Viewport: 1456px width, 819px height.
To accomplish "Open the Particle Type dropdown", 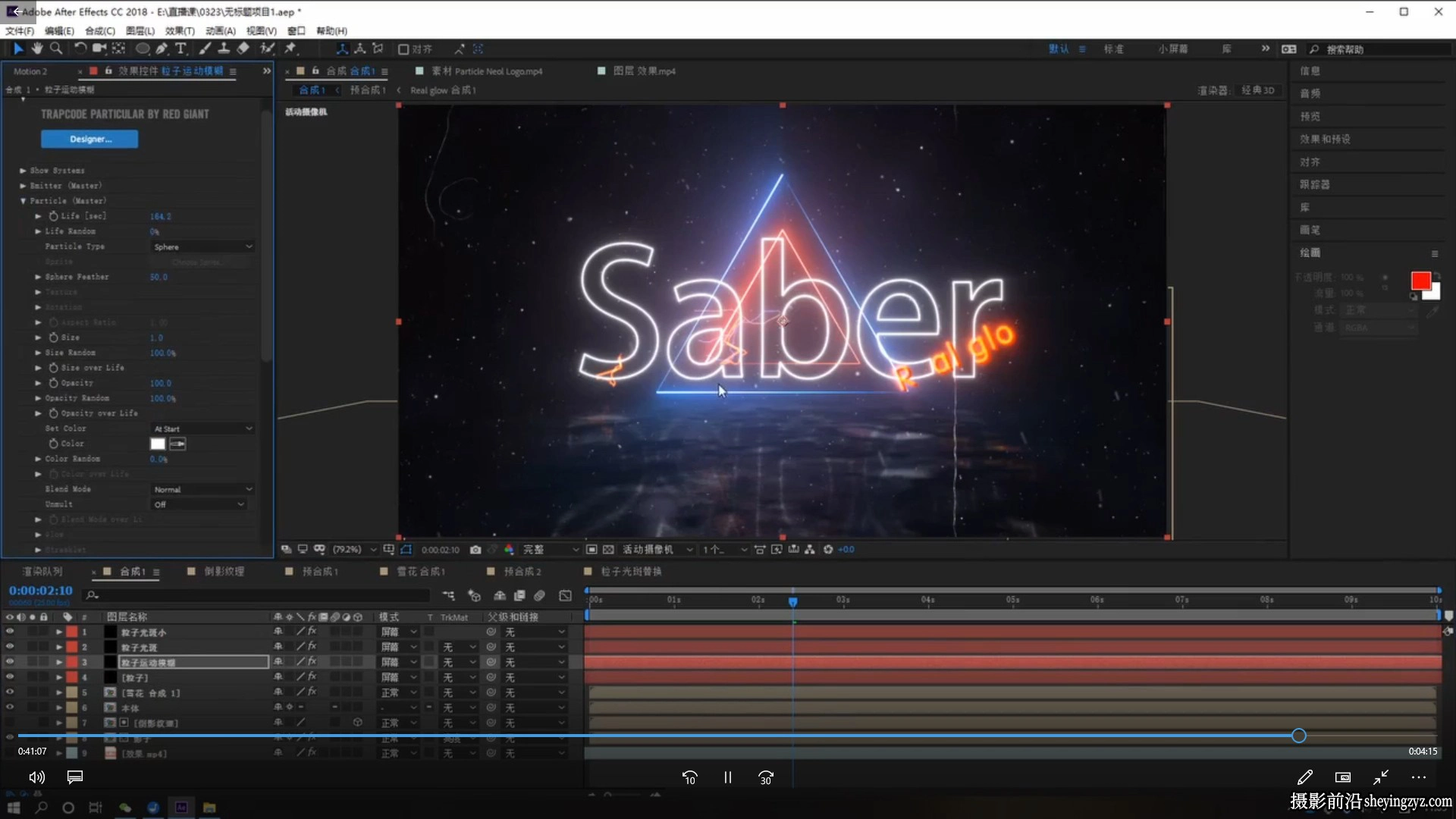I will [202, 247].
